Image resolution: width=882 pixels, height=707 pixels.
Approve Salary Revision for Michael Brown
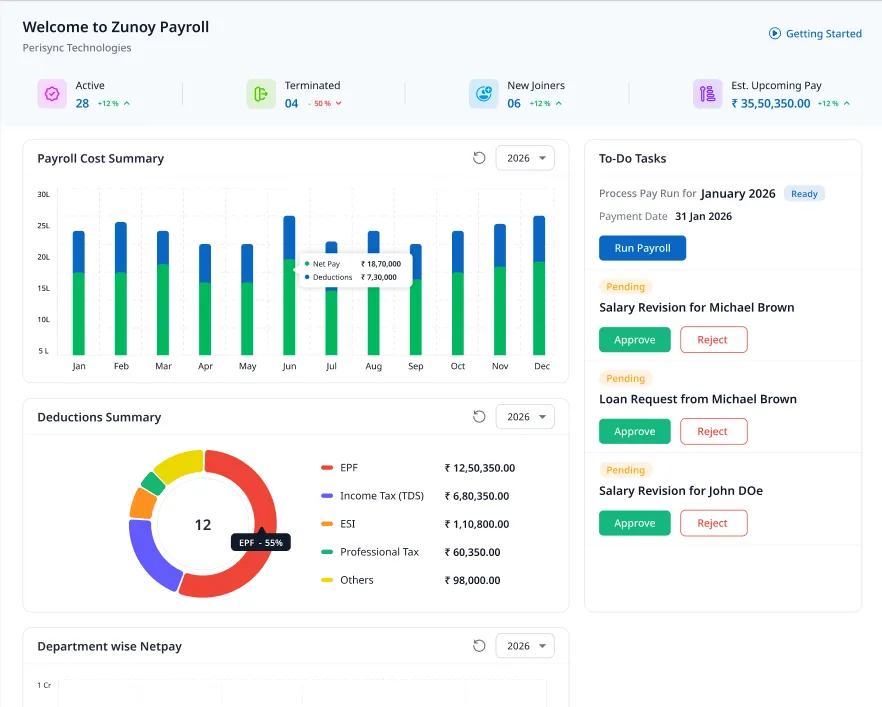(x=634, y=340)
